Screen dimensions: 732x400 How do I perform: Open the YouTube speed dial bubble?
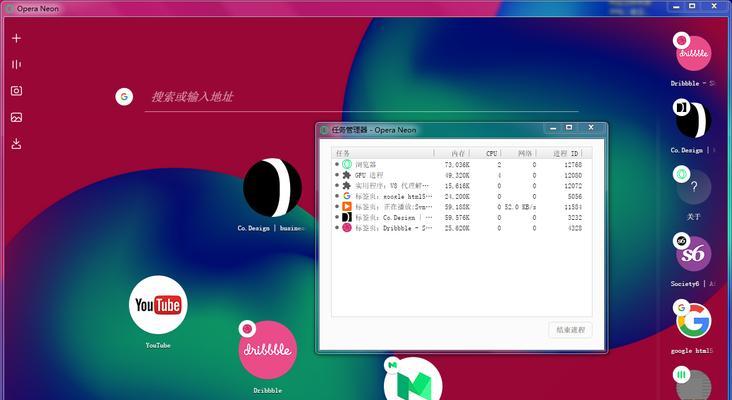[158, 305]
